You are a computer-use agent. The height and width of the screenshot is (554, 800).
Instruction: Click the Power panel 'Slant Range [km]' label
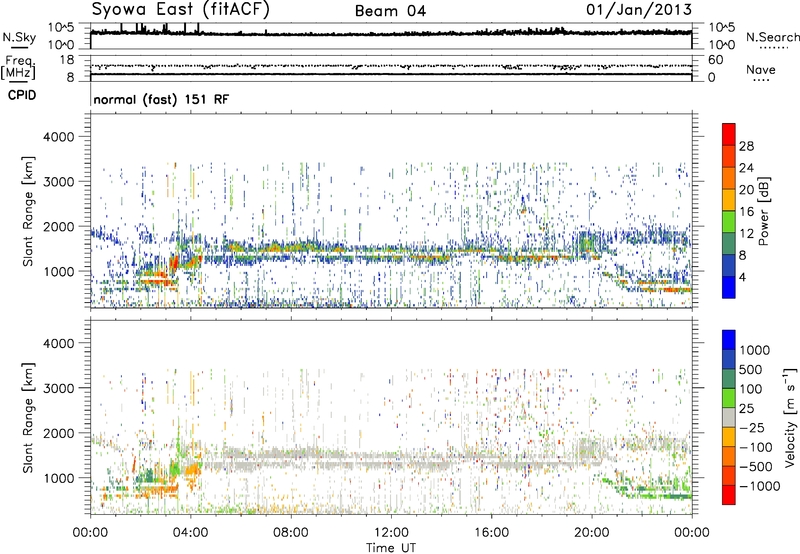[28, 211]
